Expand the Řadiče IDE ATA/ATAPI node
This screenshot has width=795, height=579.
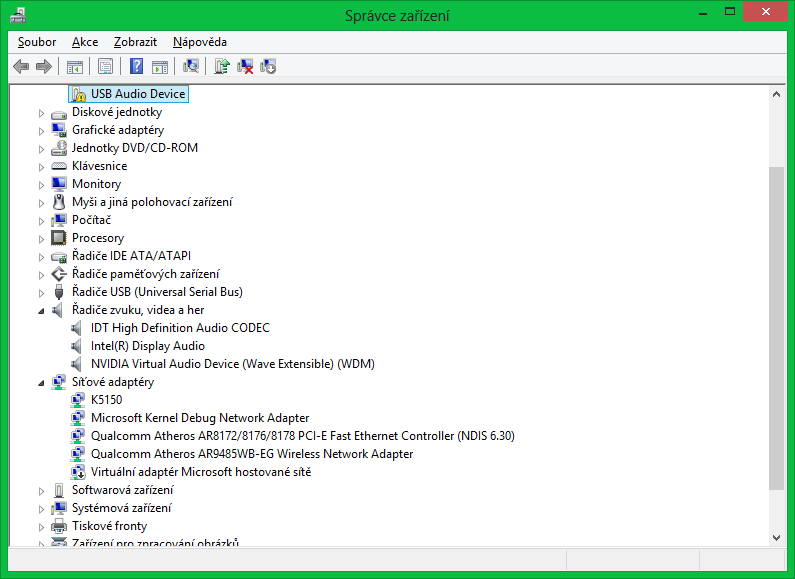(x=42, y=257)
